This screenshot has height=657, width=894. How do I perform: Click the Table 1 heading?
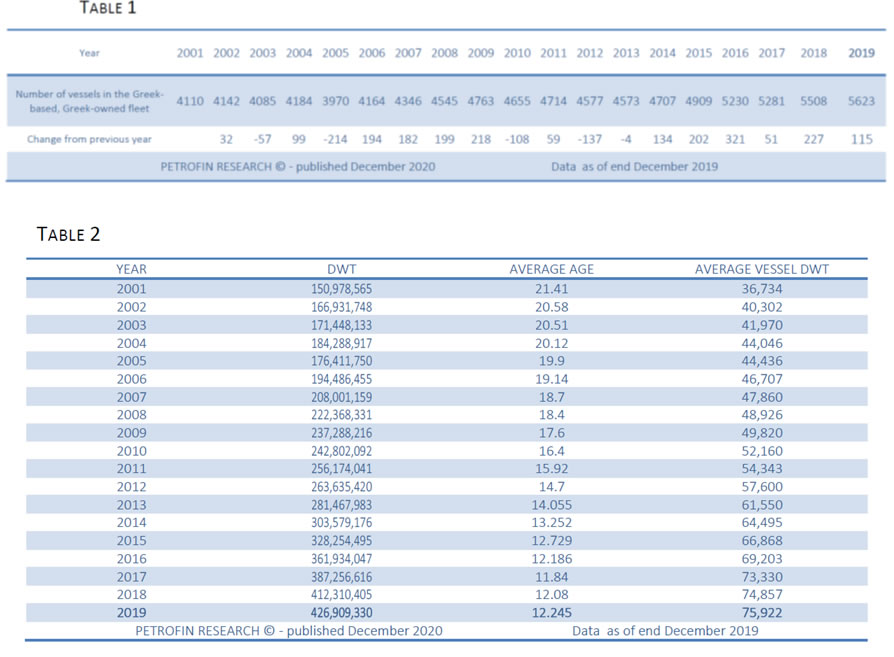tap(107, 8)
